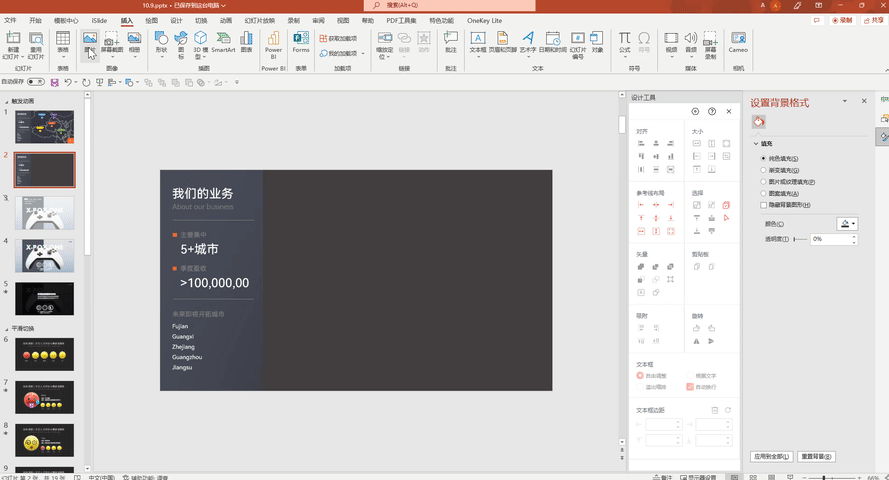
Task: Click the fill bucket icon in background pane
Action: click(759, 122)
